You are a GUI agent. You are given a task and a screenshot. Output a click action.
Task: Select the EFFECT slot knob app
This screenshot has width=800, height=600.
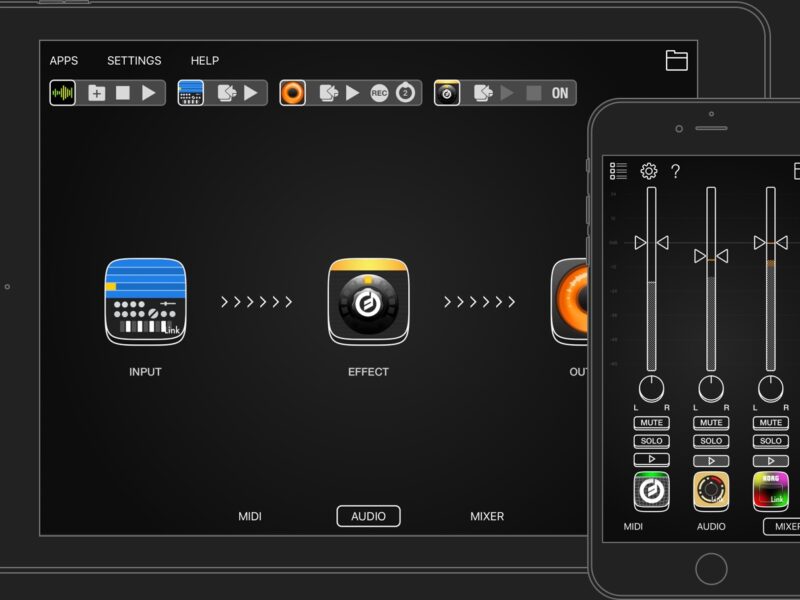click(x=368, y=302)
